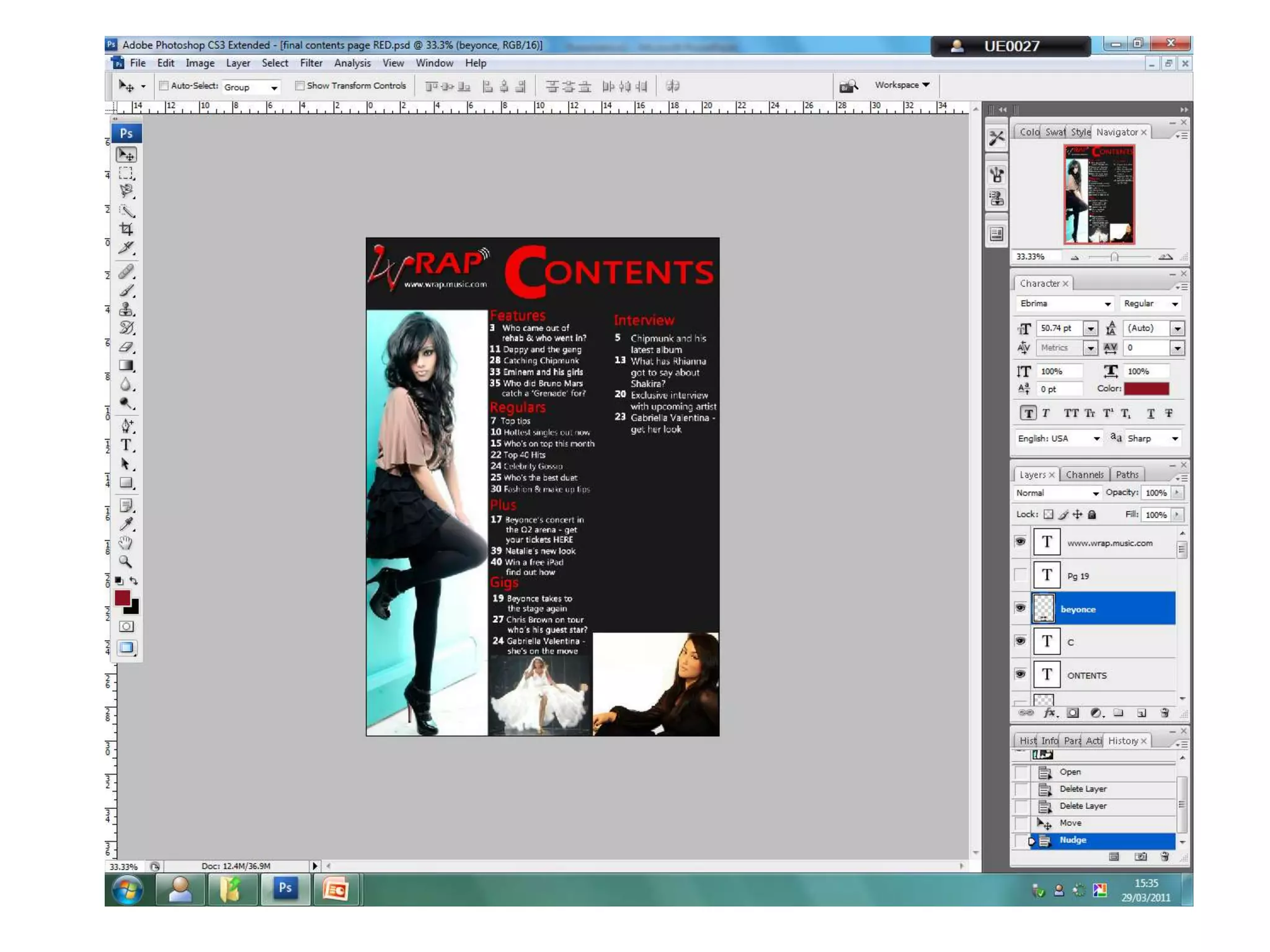Open the Auto-Select Group dropdown
This screenshot has width=1270, height=952.
251,87
